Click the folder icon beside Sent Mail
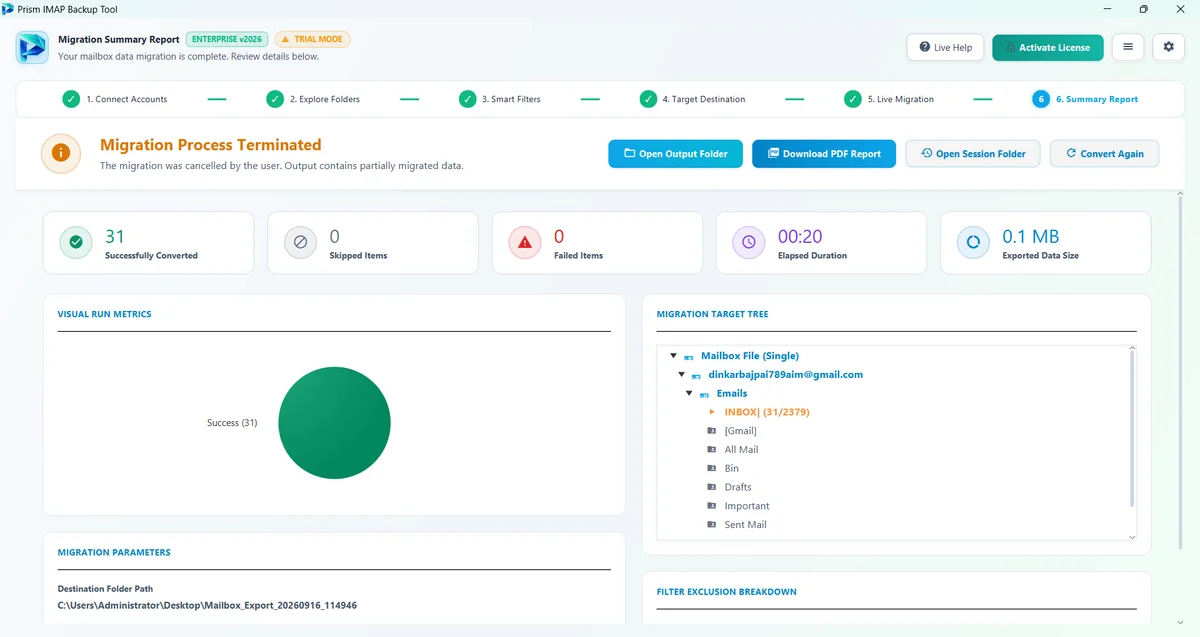 (x=712, y=525)
